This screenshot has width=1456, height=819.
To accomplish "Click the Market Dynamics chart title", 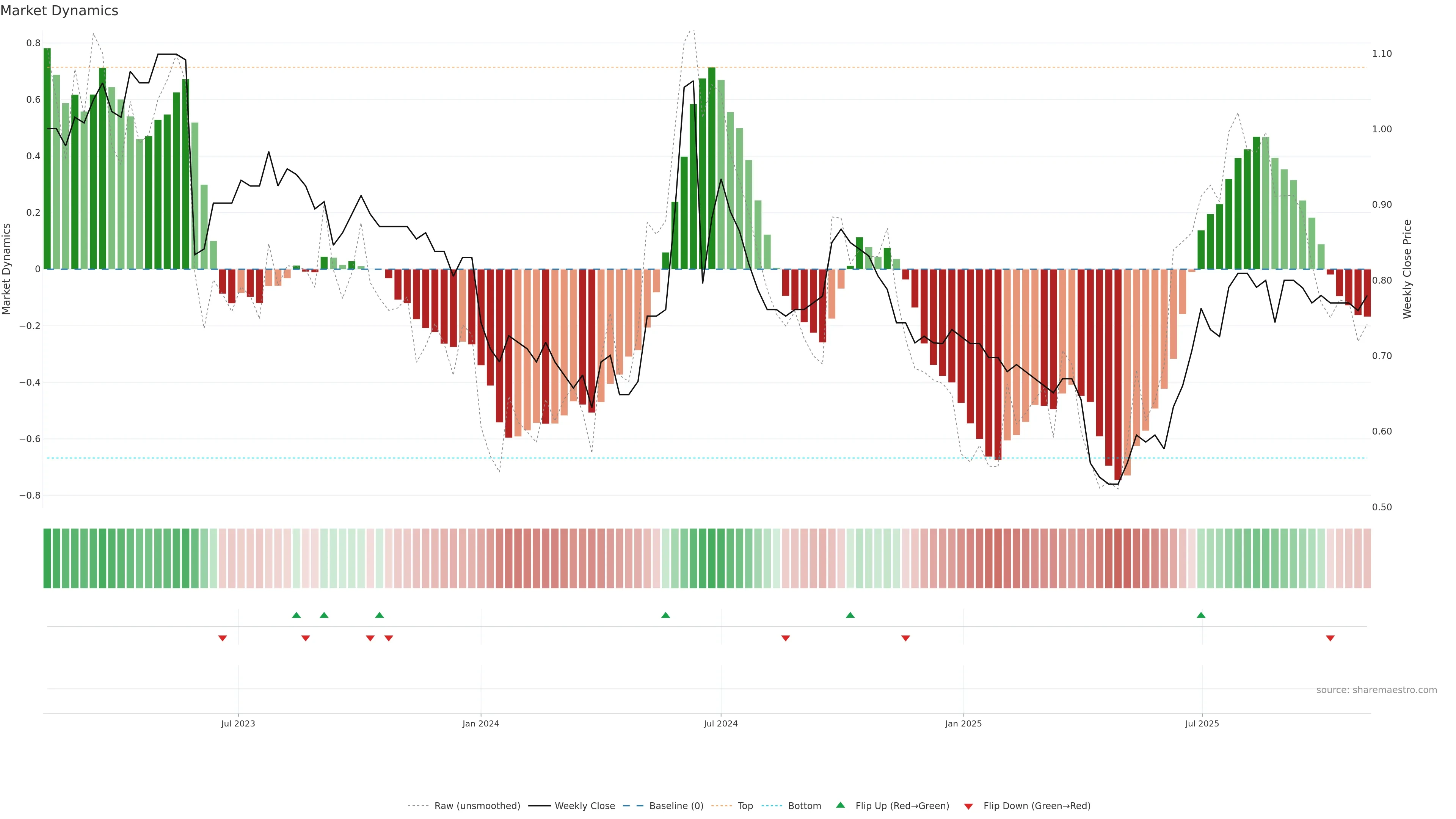I will [60, 11].
